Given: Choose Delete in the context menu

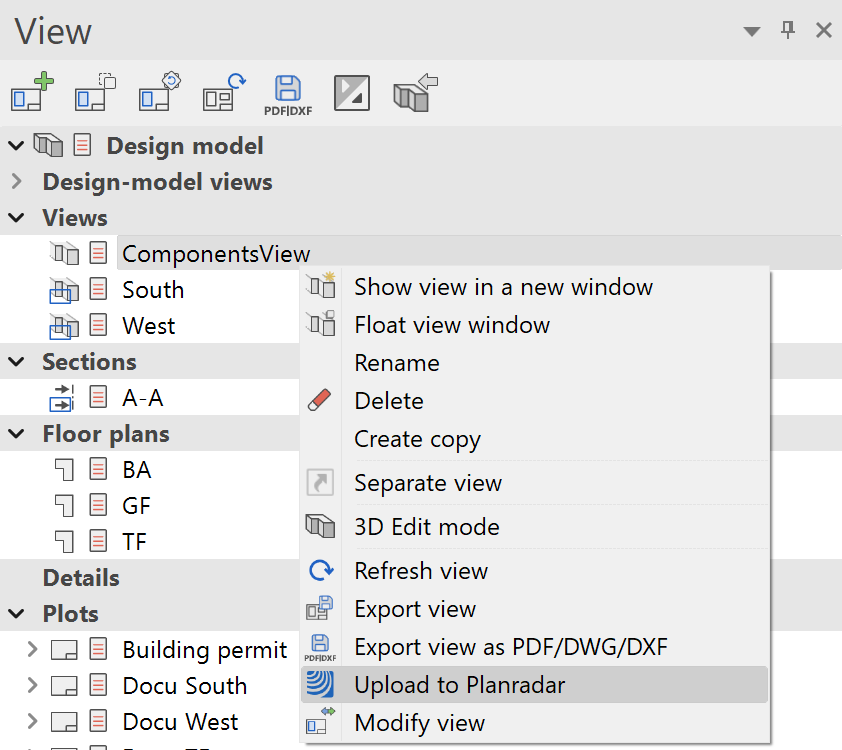Looking at the screenshot, I should click(389, 401).
